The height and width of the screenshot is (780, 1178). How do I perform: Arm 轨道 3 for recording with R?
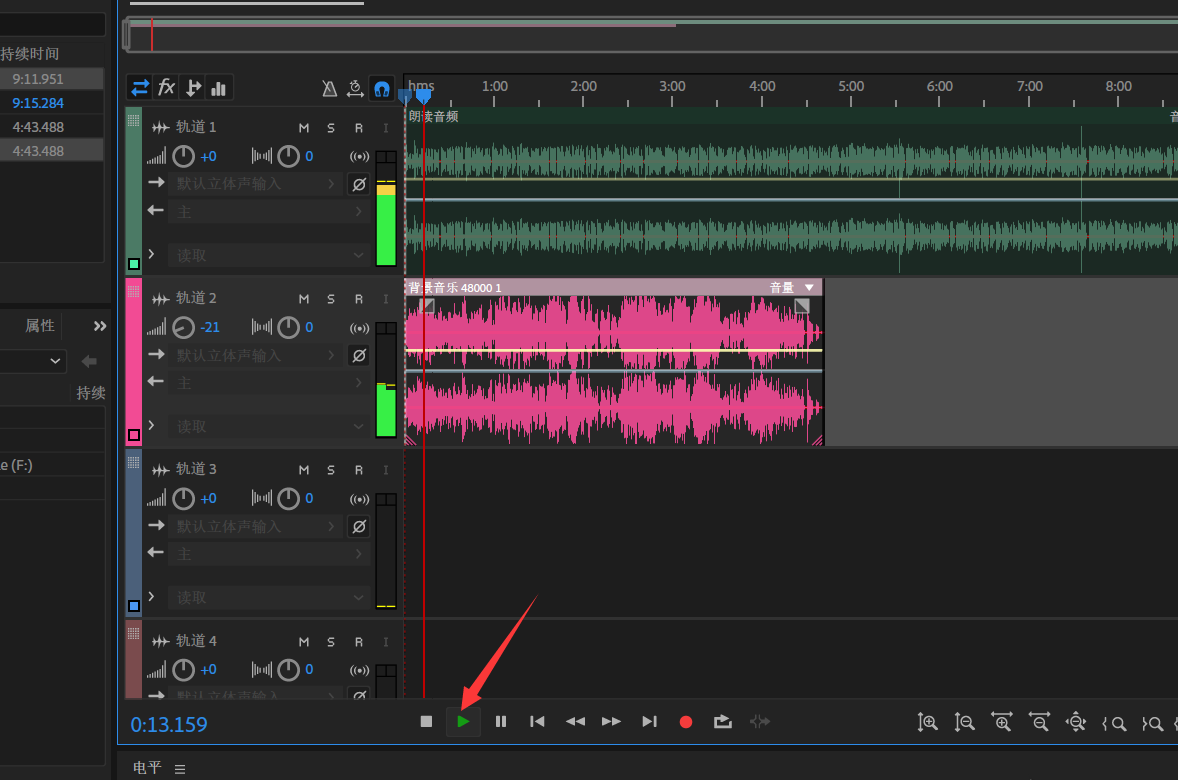click(x=358, y=470)
